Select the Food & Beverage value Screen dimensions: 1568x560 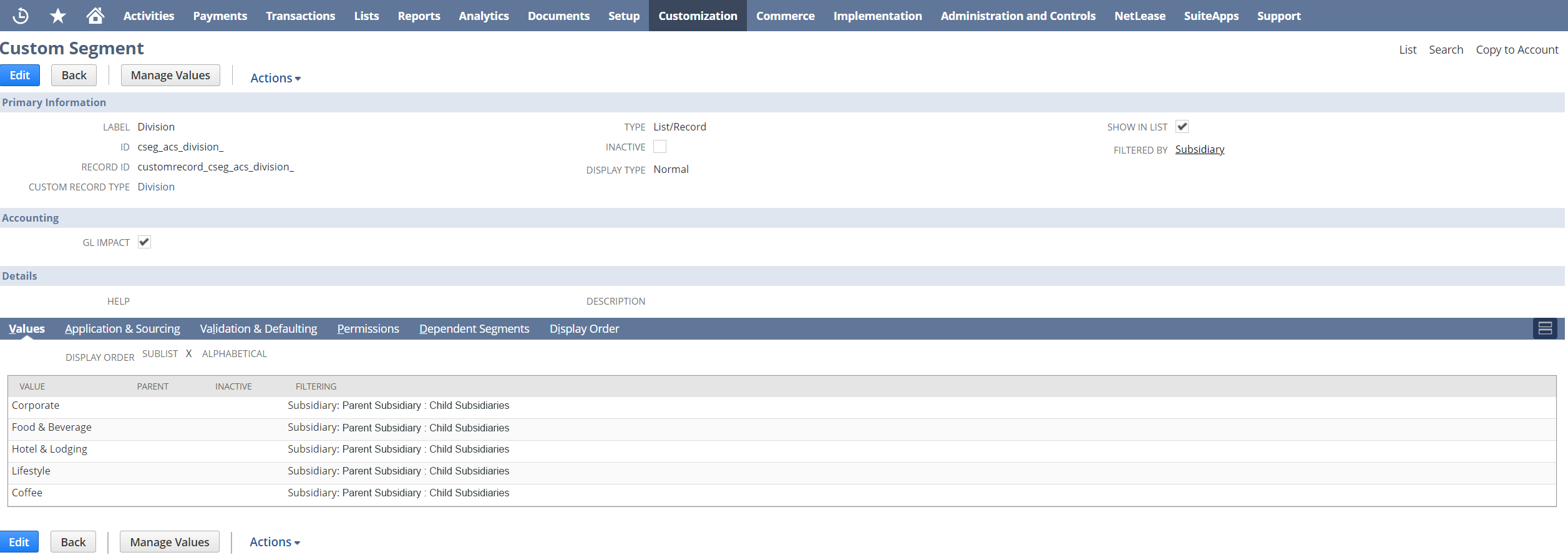pos(52,427)
